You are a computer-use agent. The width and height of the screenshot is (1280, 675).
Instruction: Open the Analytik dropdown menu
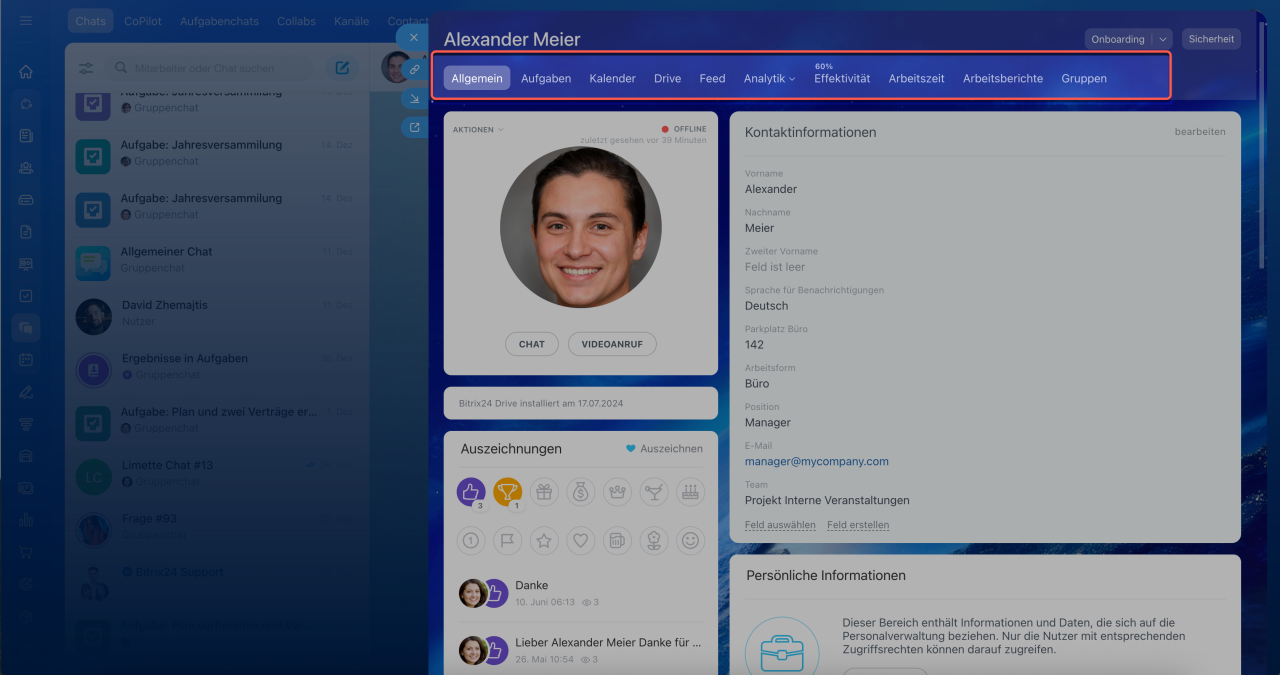pos(769,78)
